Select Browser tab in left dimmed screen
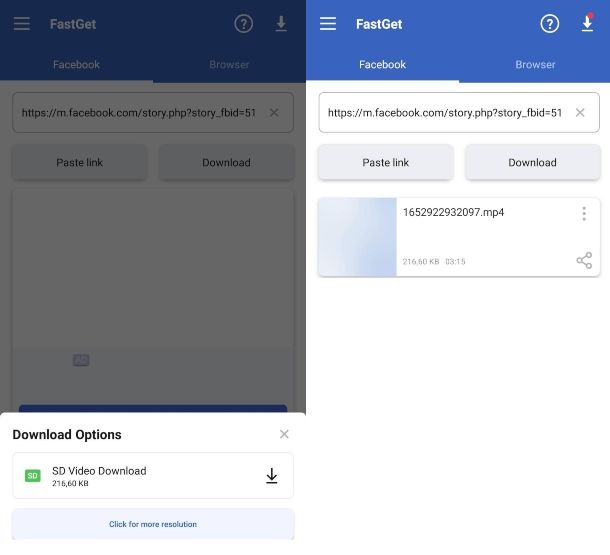 [229, 65]
